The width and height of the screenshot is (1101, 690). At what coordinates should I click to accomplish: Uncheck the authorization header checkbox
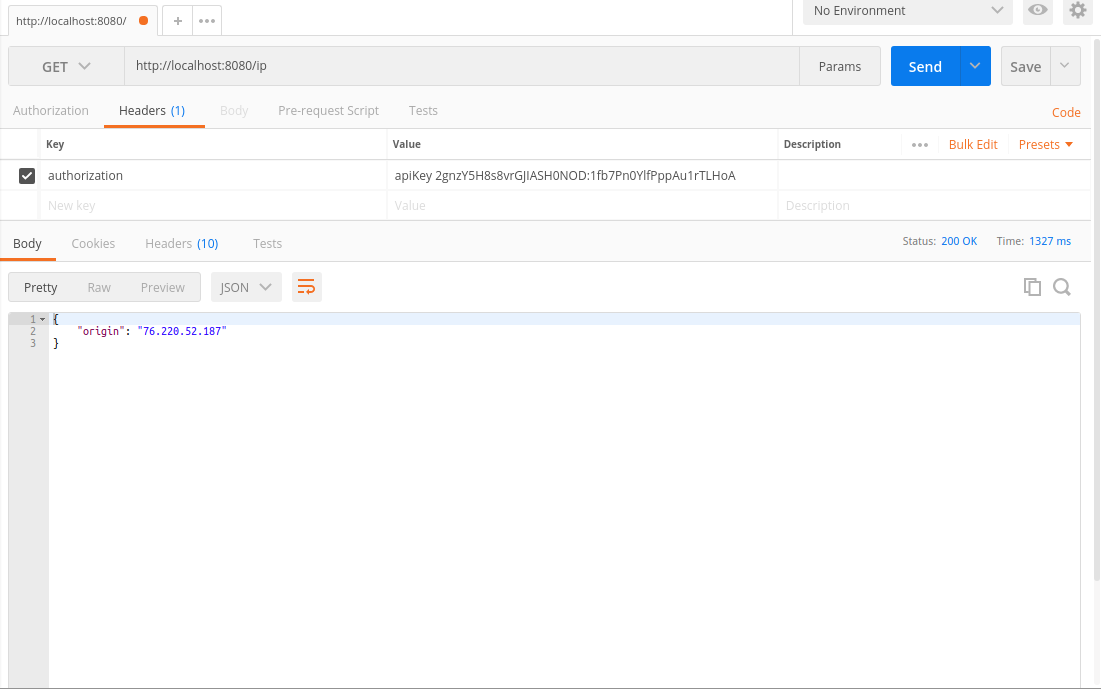(27, 176)
